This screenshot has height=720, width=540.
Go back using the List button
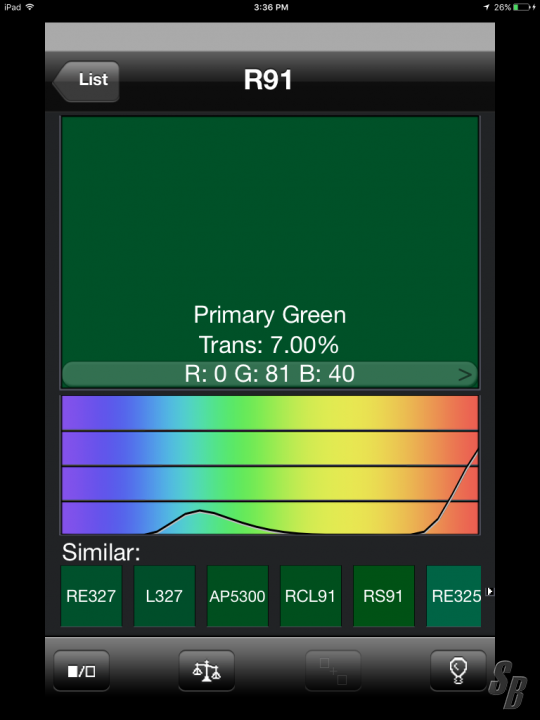click(x=86, y=81)
